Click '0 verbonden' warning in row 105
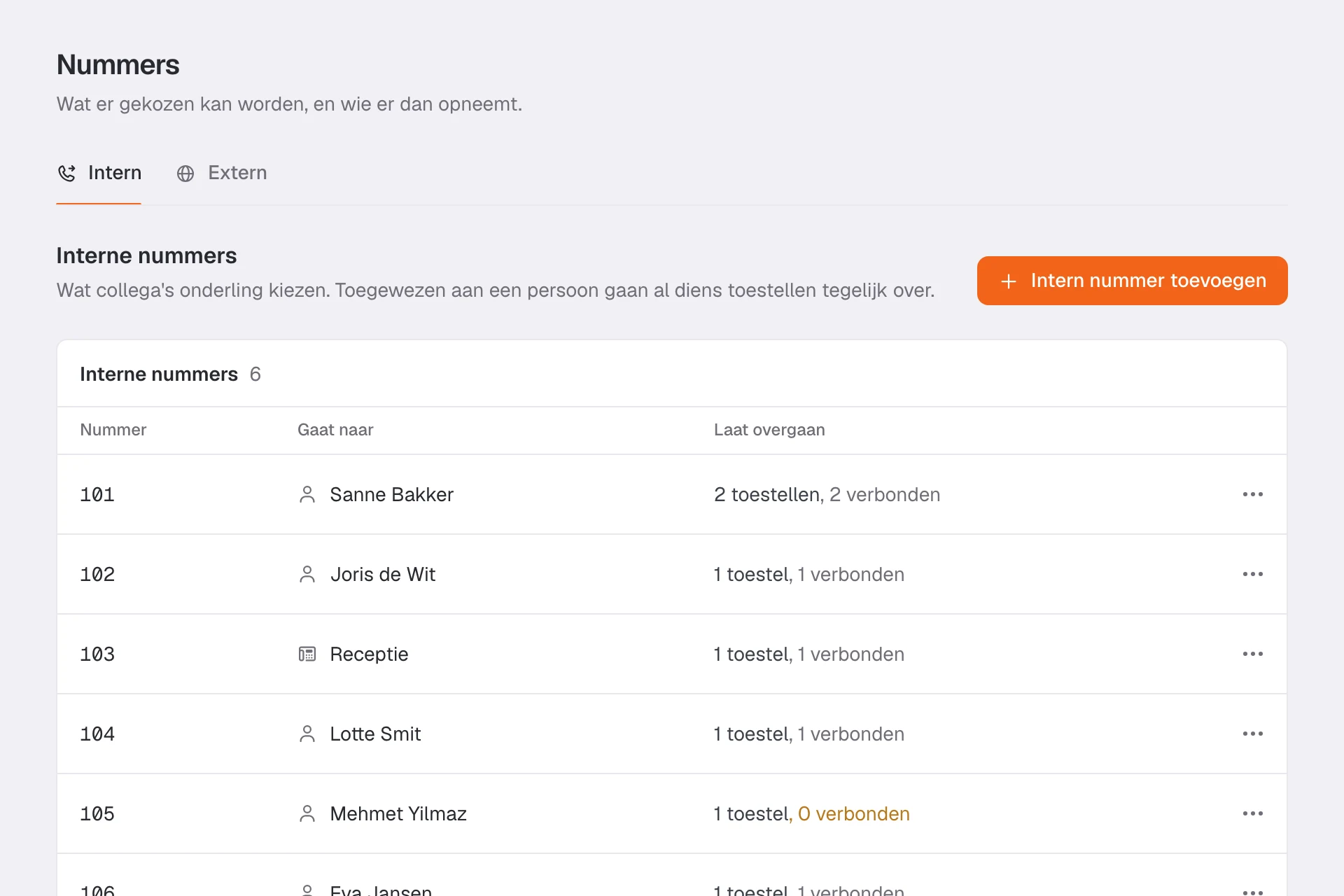Image resolution: width=1344 pixels, height=896 pixels. pyautogui.click(x=853, y=814)
